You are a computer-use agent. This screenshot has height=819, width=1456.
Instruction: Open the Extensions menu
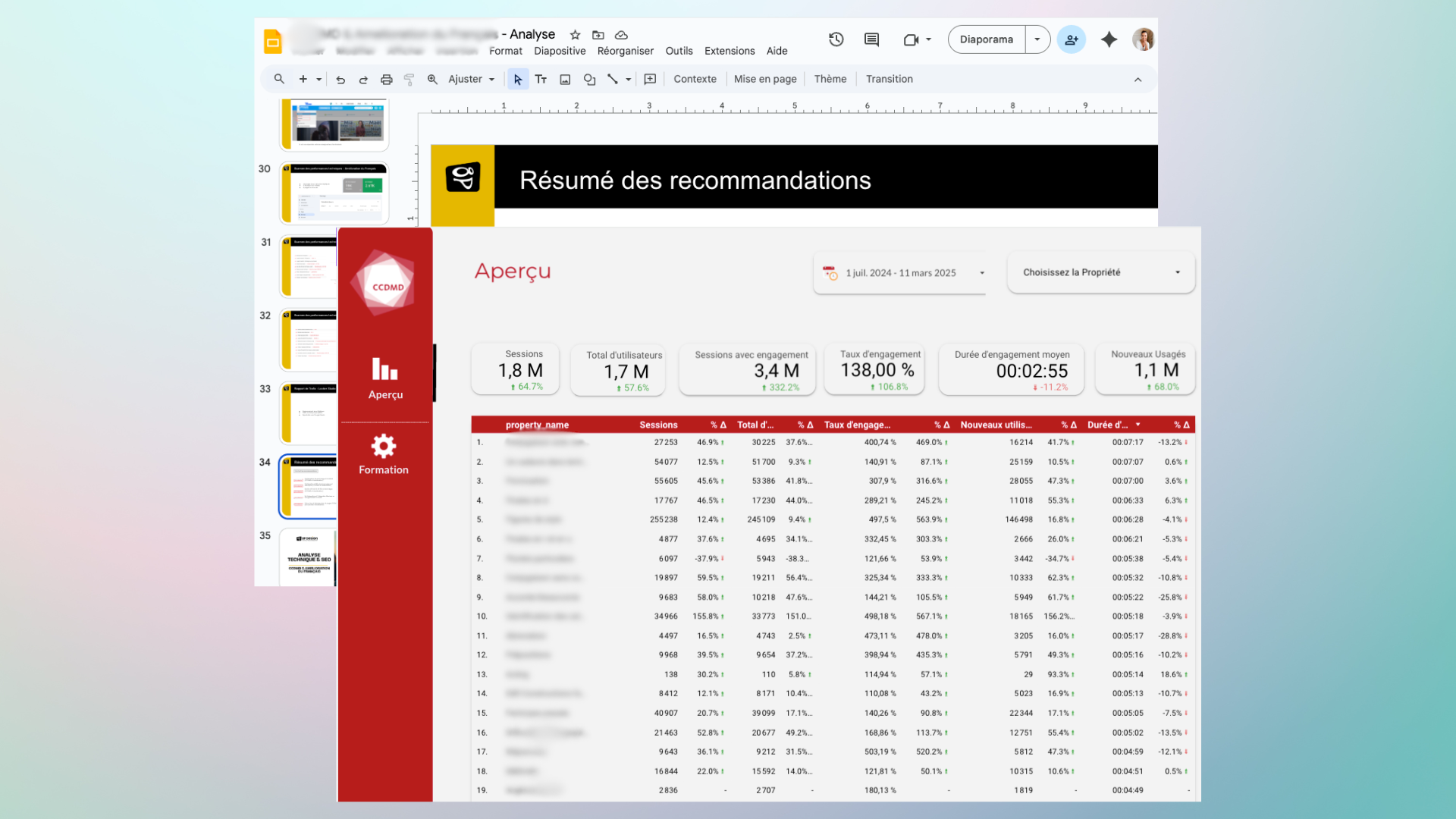click(x=729, y=51)
